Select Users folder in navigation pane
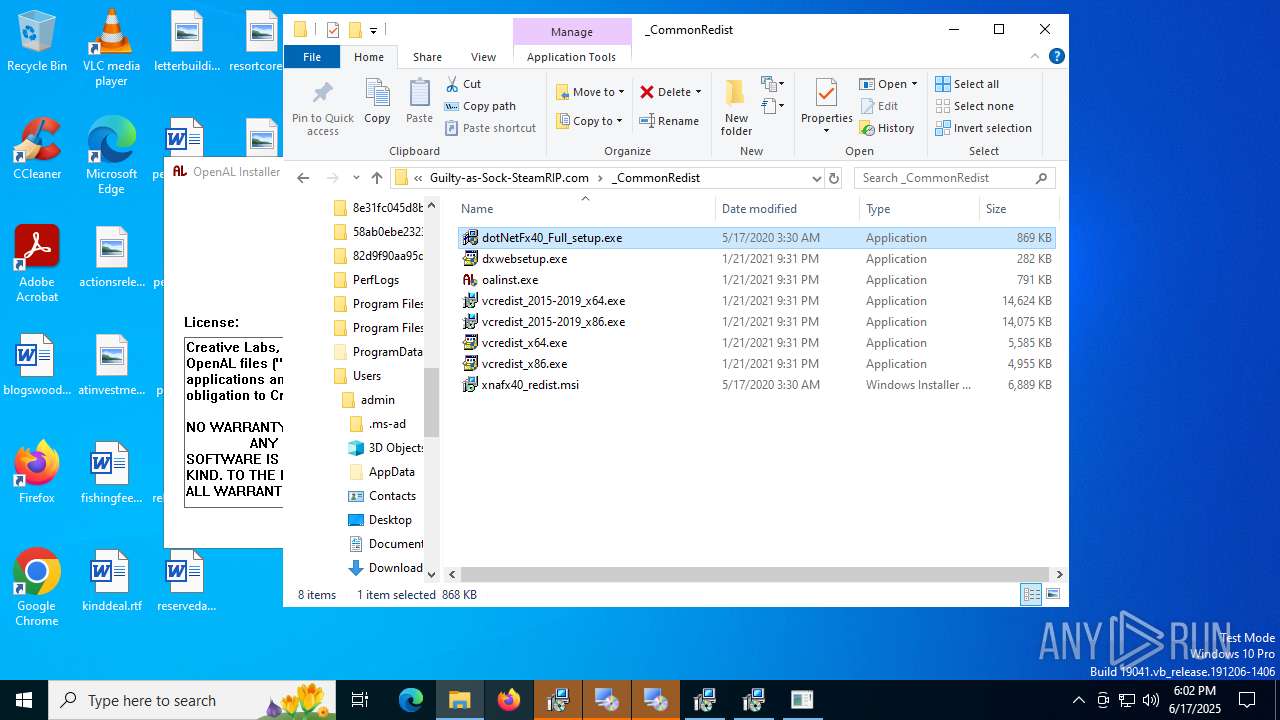 pos(367,376)
